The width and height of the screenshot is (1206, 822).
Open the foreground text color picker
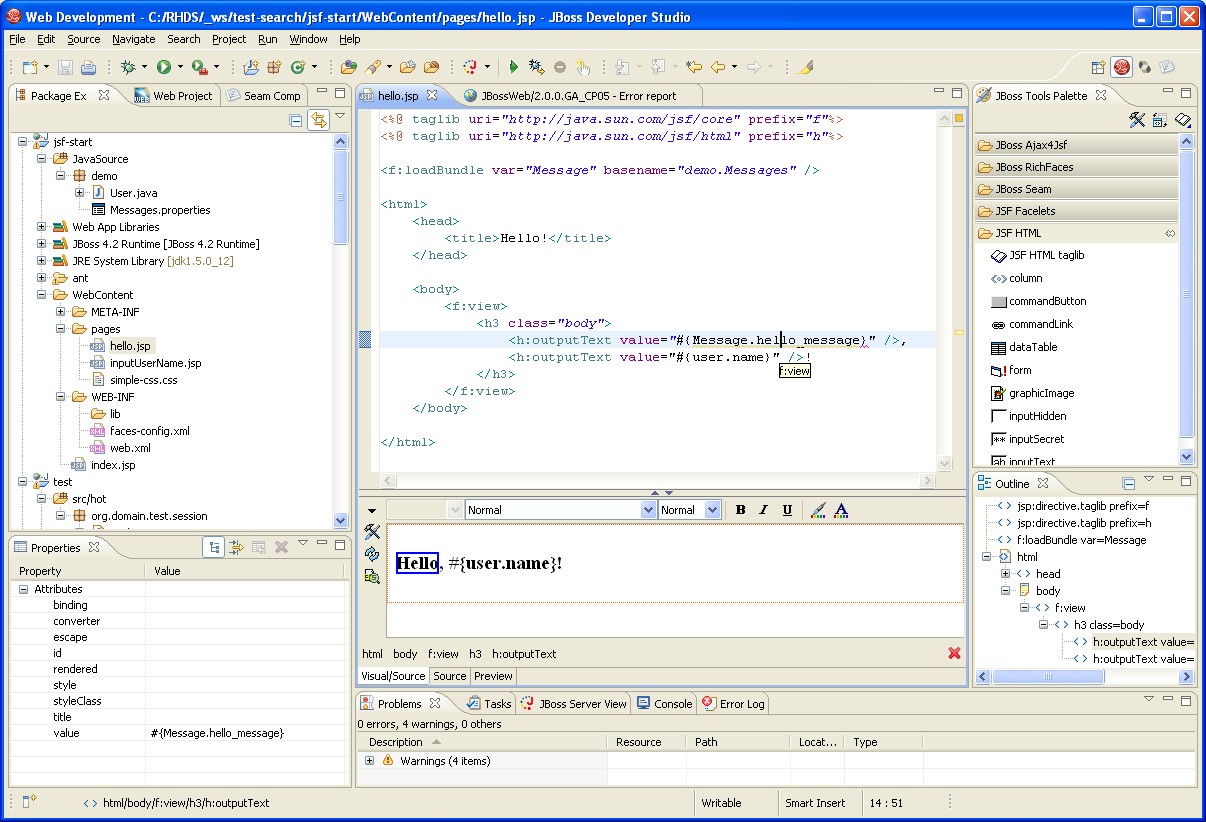(841, 510)
